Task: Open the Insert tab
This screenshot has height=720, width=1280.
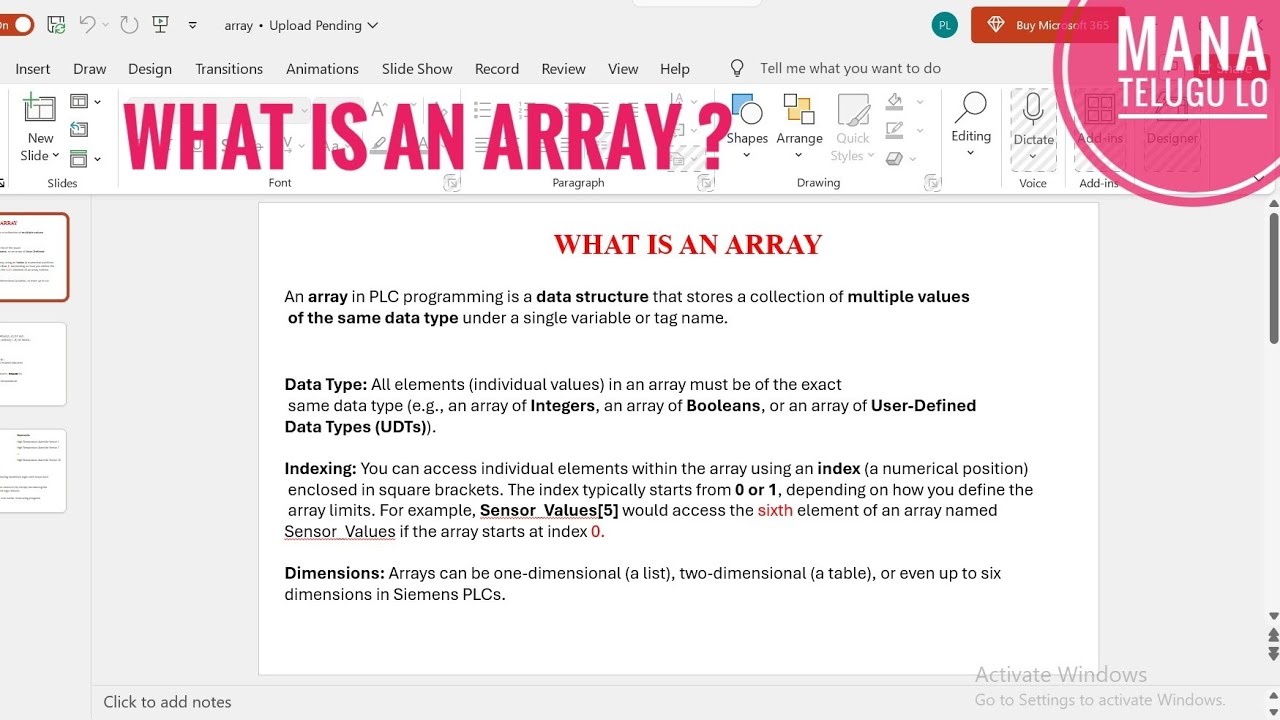Action: [33, 69]
